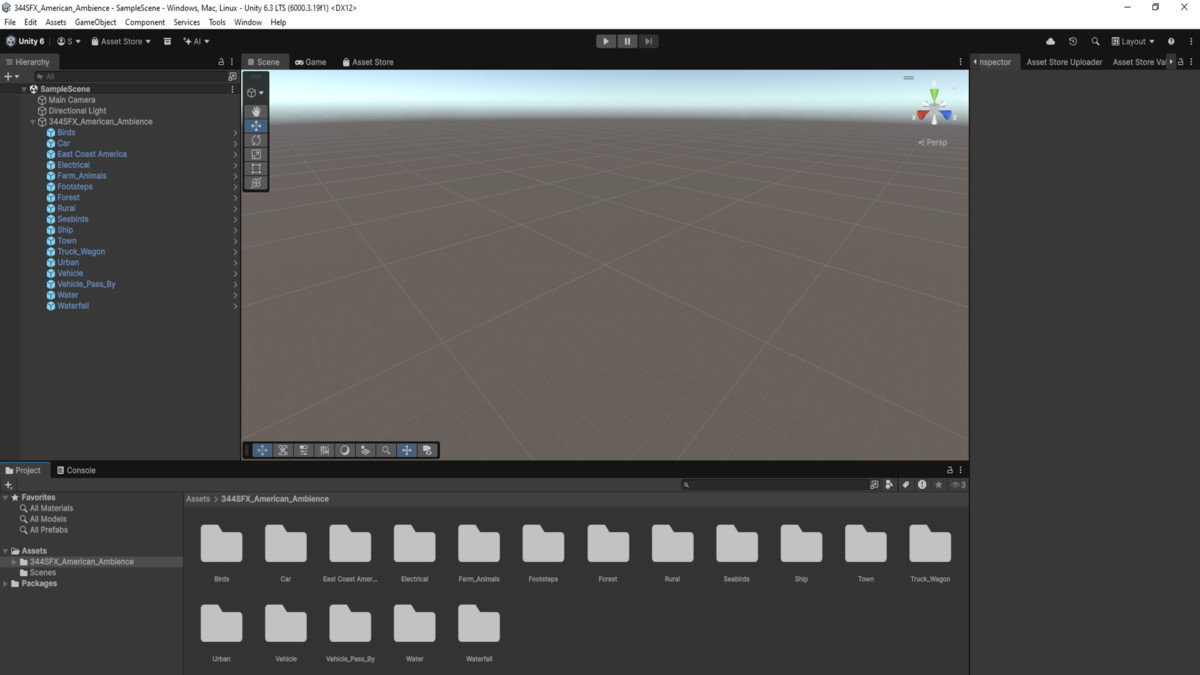Select the Hand view tool

[256, 112]
